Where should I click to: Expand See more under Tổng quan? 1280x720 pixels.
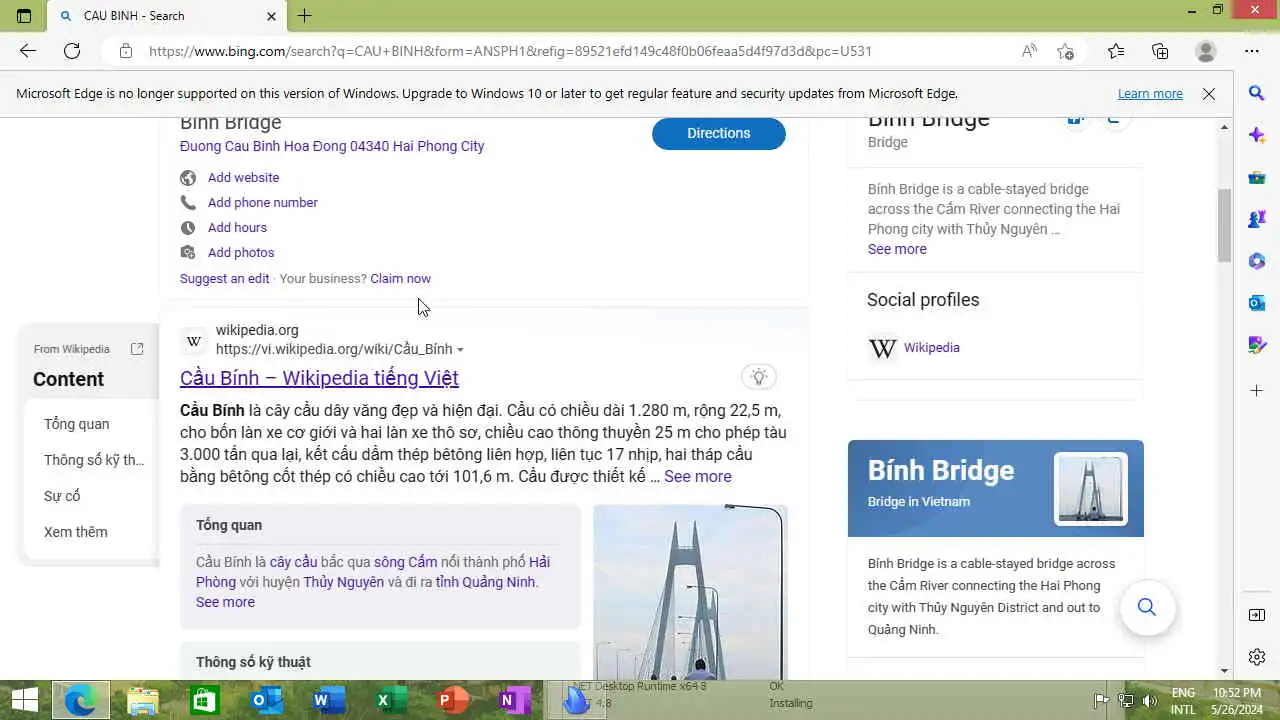coord(225,602)
